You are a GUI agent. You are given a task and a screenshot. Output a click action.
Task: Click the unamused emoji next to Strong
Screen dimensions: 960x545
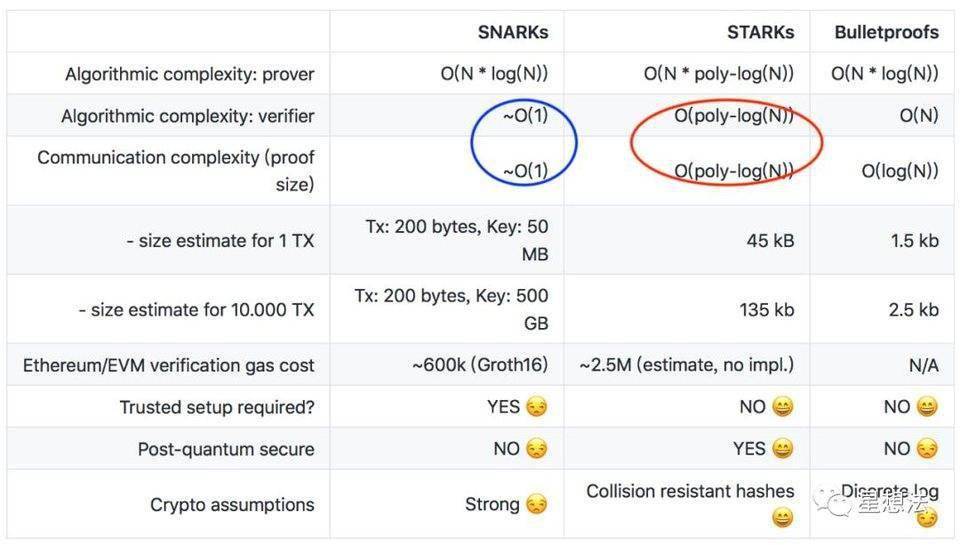click(x=537, y=505)
